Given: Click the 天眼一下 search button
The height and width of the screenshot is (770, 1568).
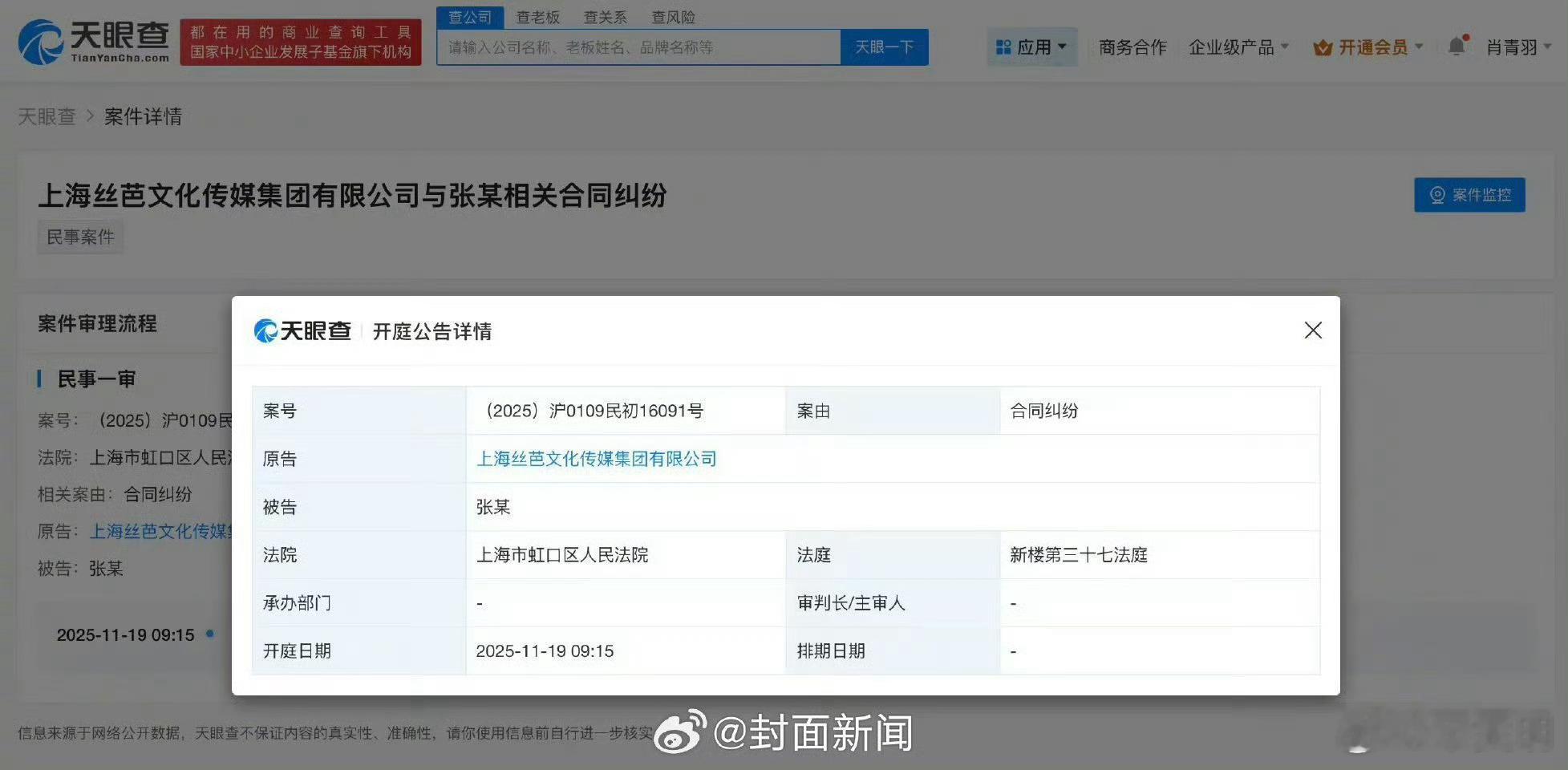Looking at the screenshot, I should click(x=884, y=47).
